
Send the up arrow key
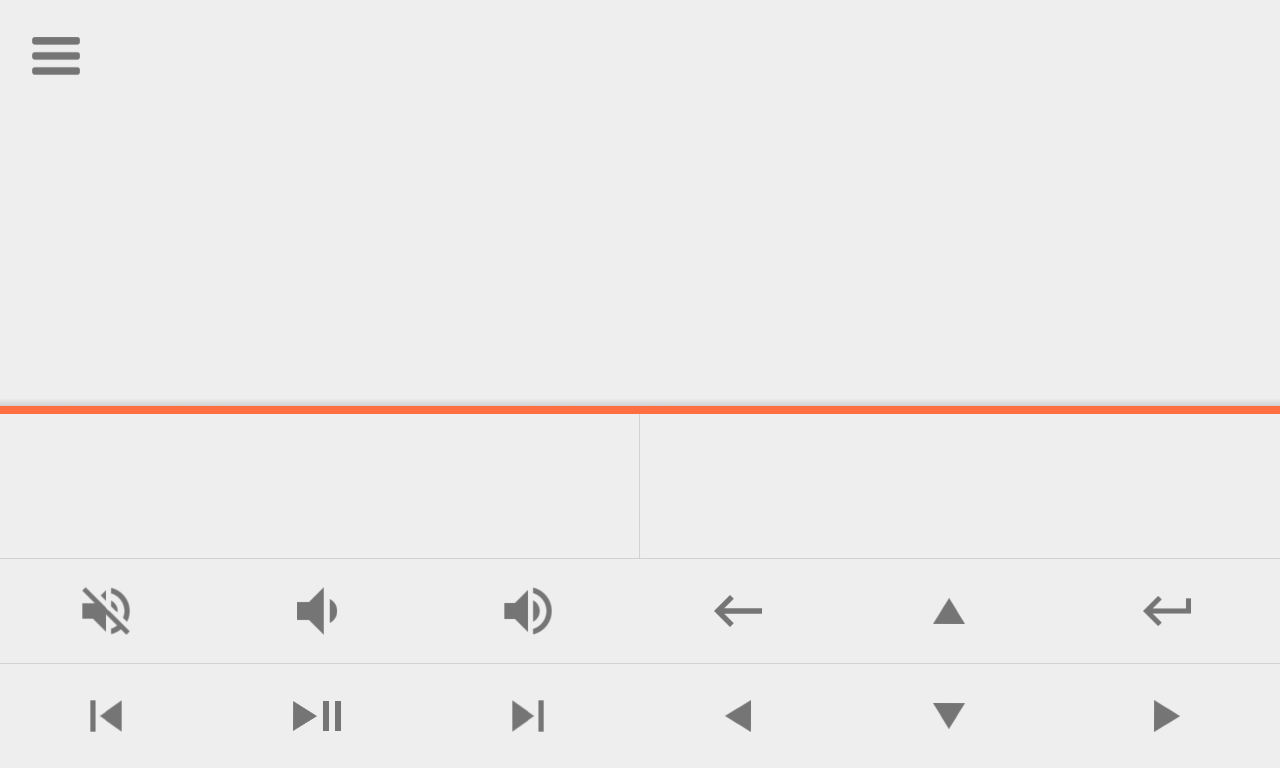coord(949,611)
